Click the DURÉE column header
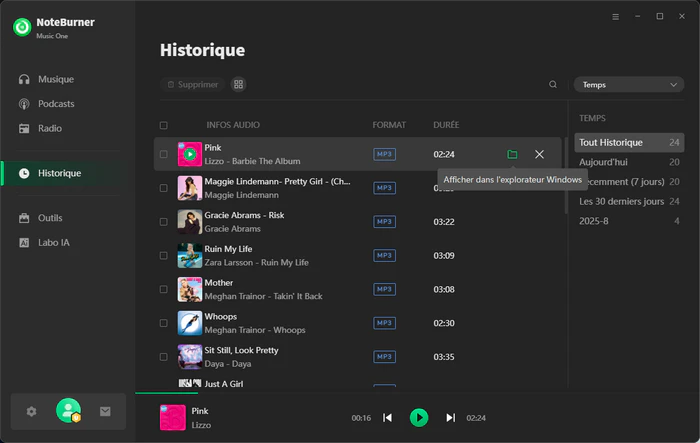The image size is (700, 443). pos(446,125)
